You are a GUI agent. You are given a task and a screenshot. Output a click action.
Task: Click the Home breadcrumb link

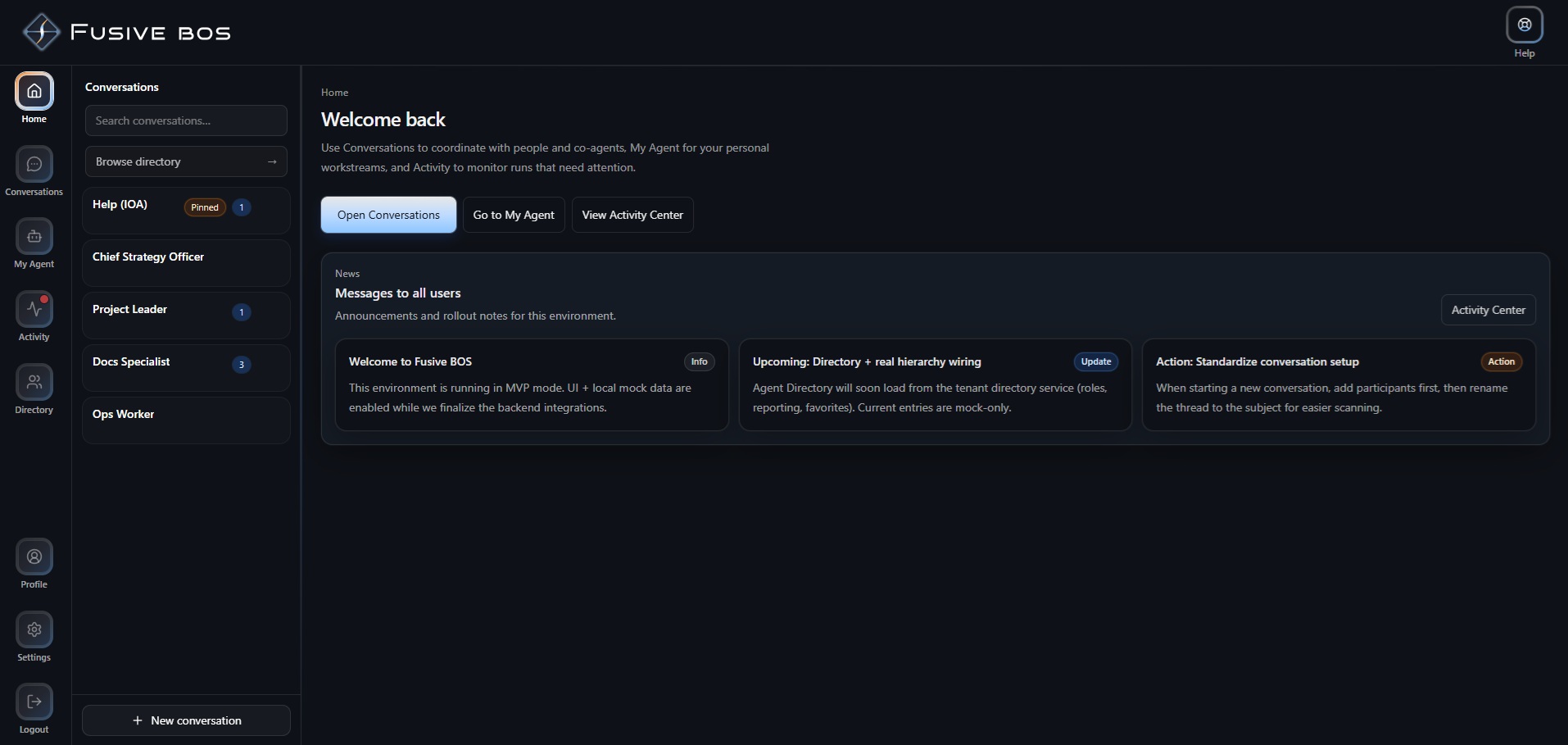[334, 92]
